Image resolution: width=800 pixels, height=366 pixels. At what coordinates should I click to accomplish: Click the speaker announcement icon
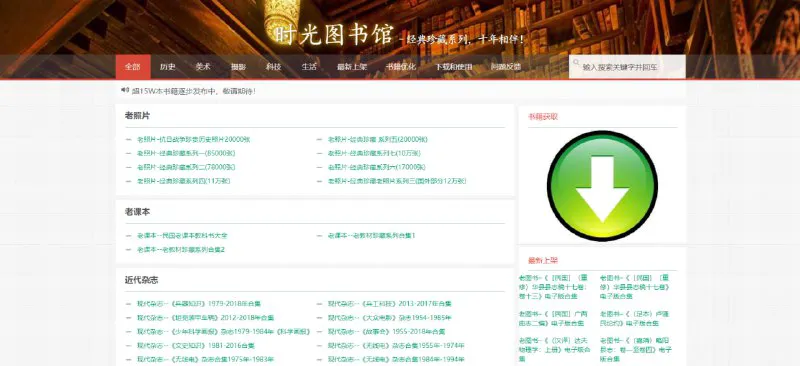(124, 90)
